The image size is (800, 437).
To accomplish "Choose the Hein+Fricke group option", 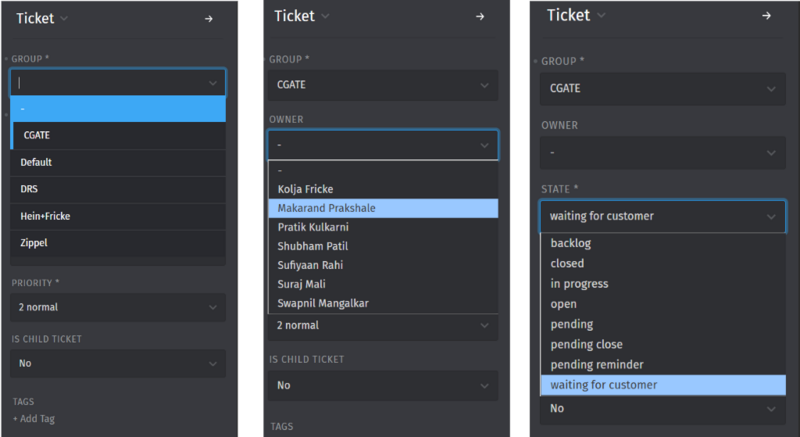I will click(x=45, y=215).
